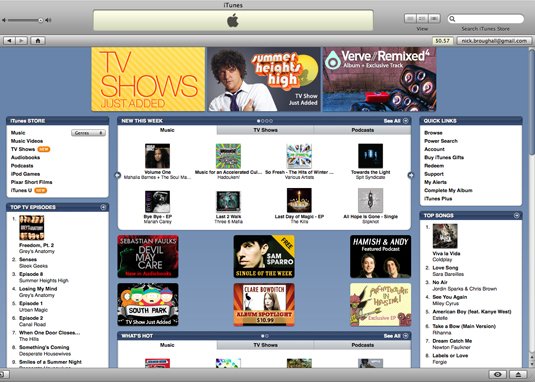Switch to the middle view mode button
The width and height of the screenshot is (535, 382).
(x=422, y=18)
